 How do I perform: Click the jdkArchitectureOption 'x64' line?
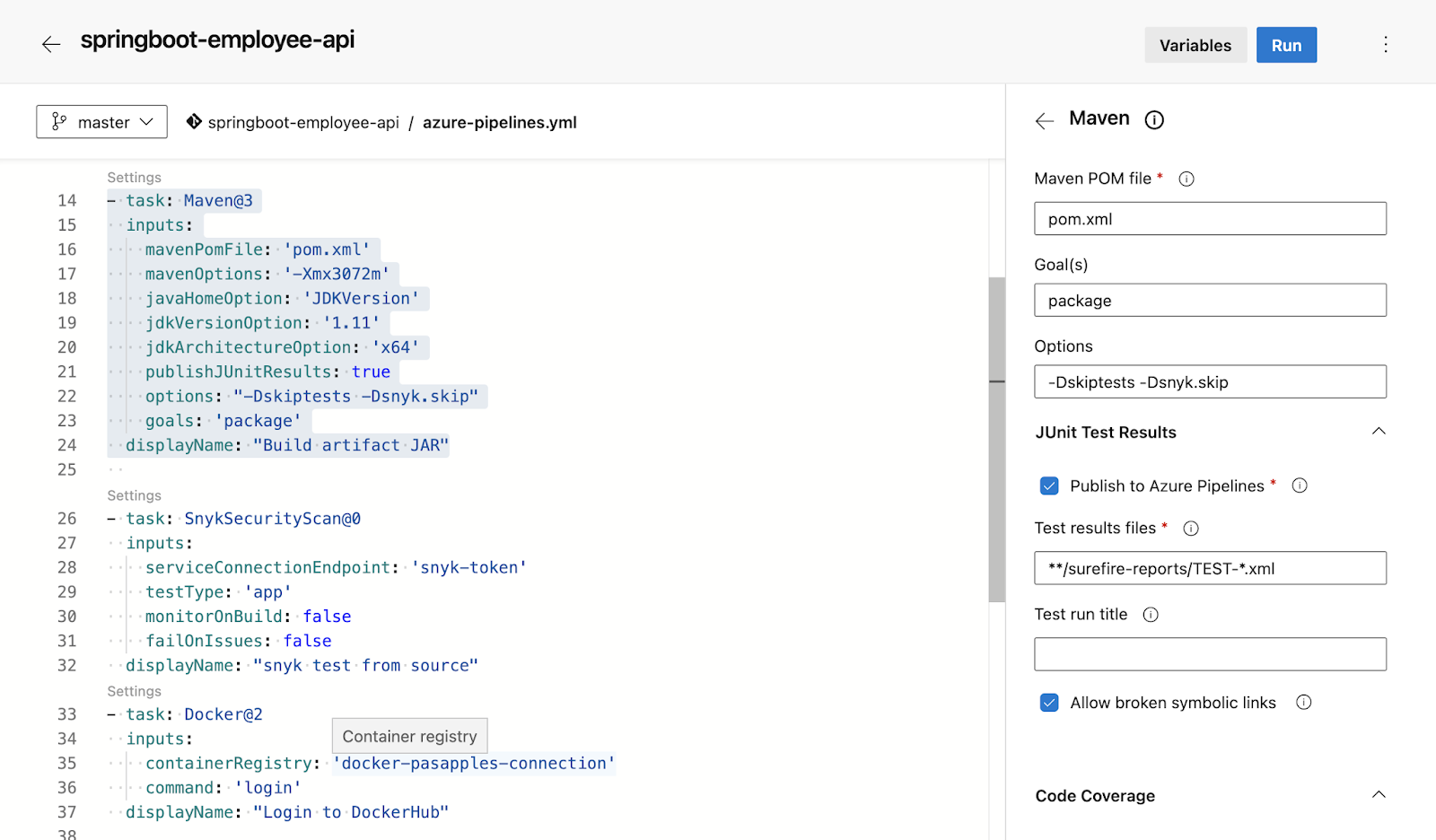point(282,347)
